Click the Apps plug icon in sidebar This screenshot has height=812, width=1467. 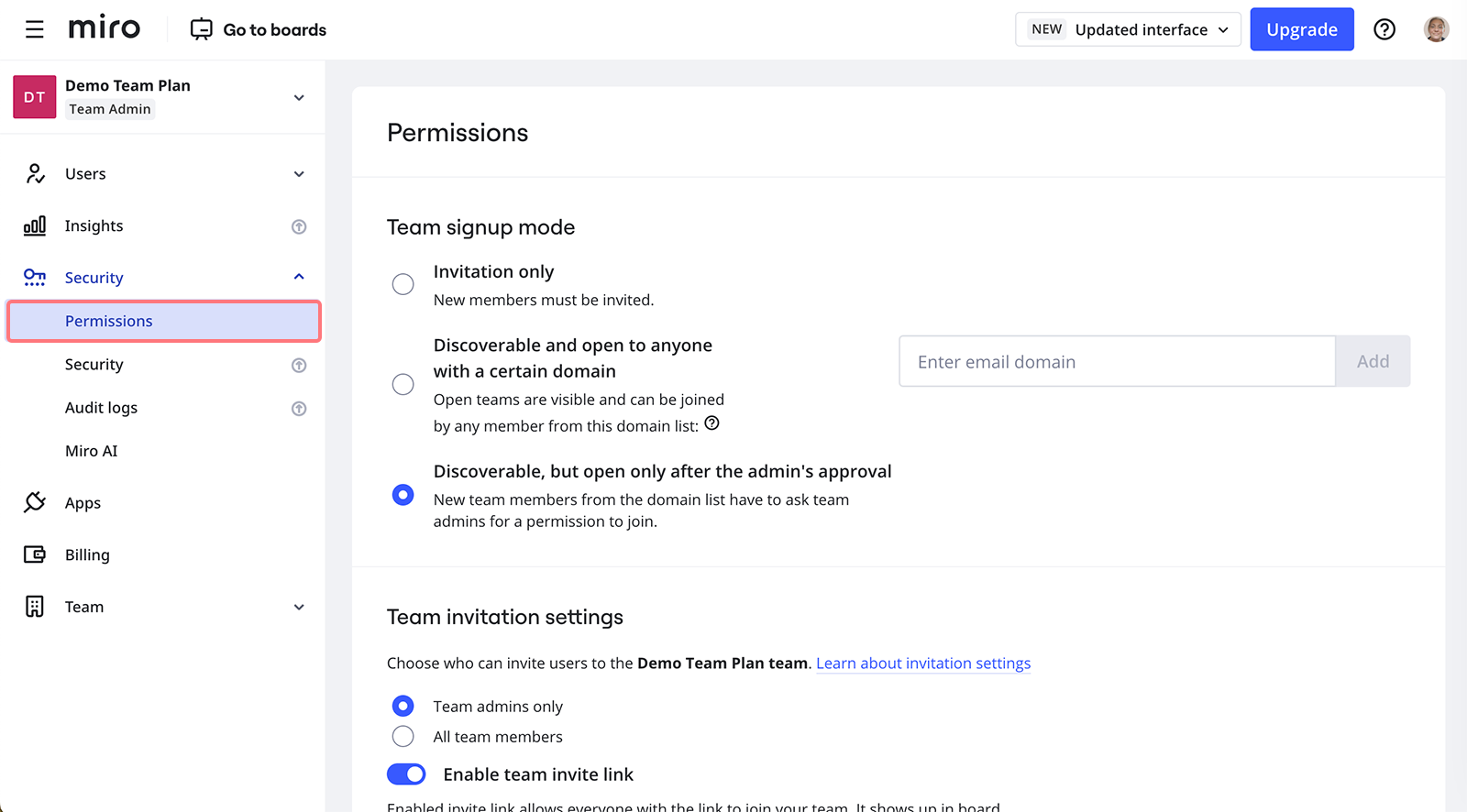(x=35, y=502)
